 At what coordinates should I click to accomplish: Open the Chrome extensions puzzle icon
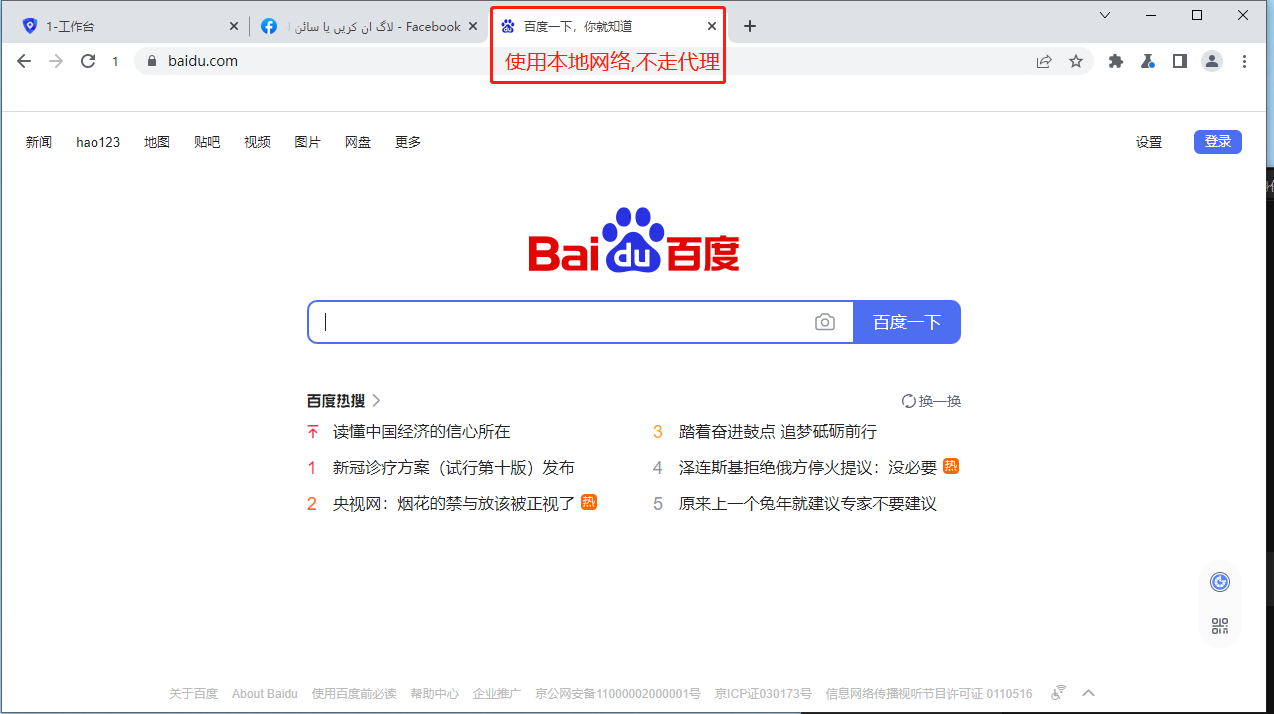1116,61
